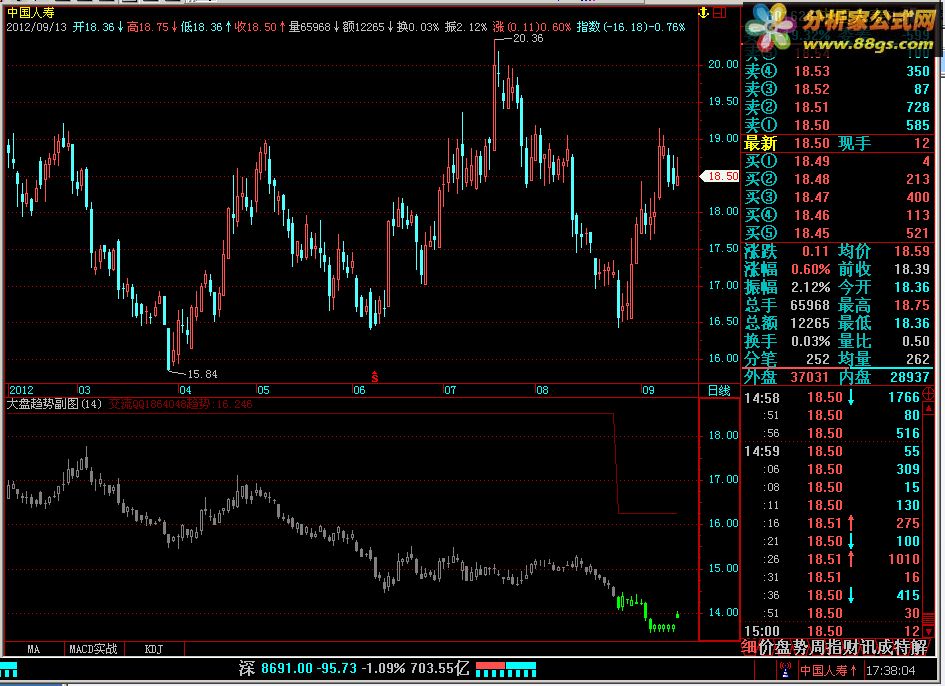Select the 讯 tab under the tick list
The image size is (945, 686).
click(867, 648)
